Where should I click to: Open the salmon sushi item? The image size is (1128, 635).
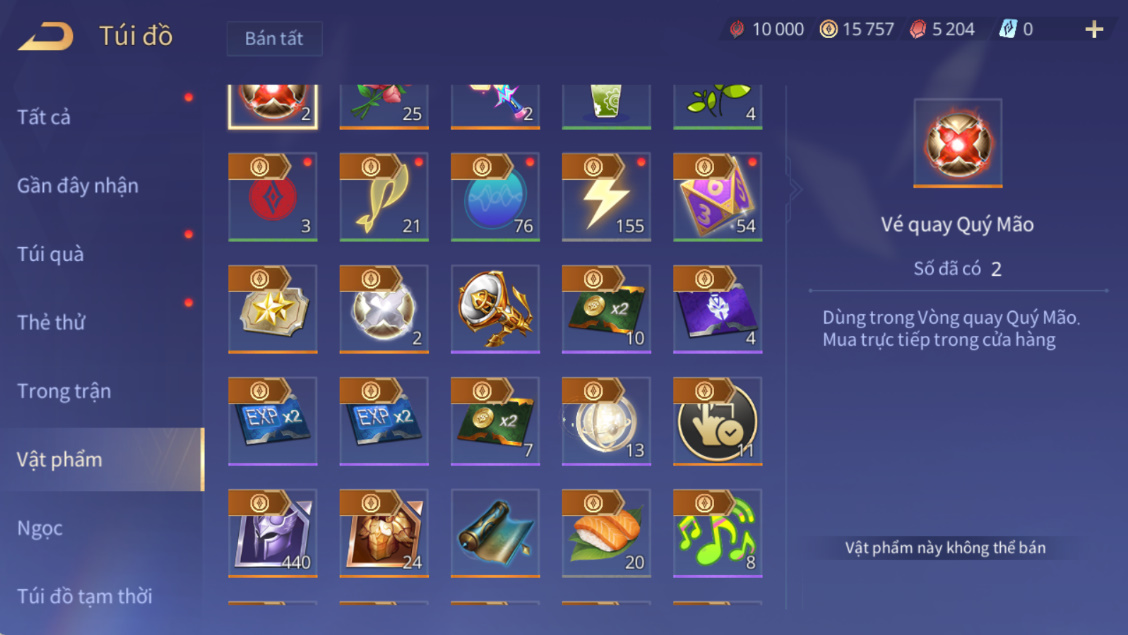pos(606,533)
